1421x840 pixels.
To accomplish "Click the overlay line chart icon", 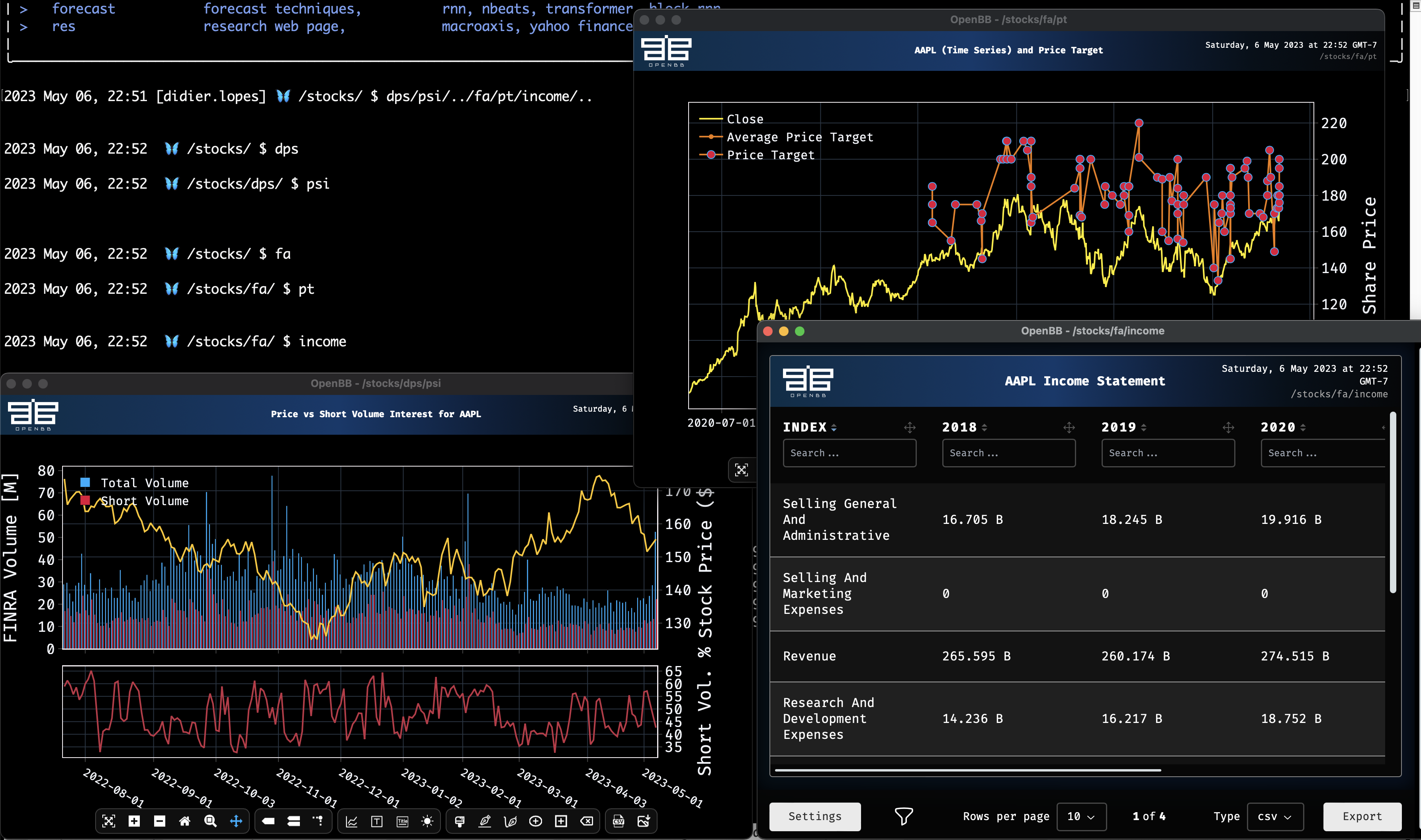I will 352,821.
